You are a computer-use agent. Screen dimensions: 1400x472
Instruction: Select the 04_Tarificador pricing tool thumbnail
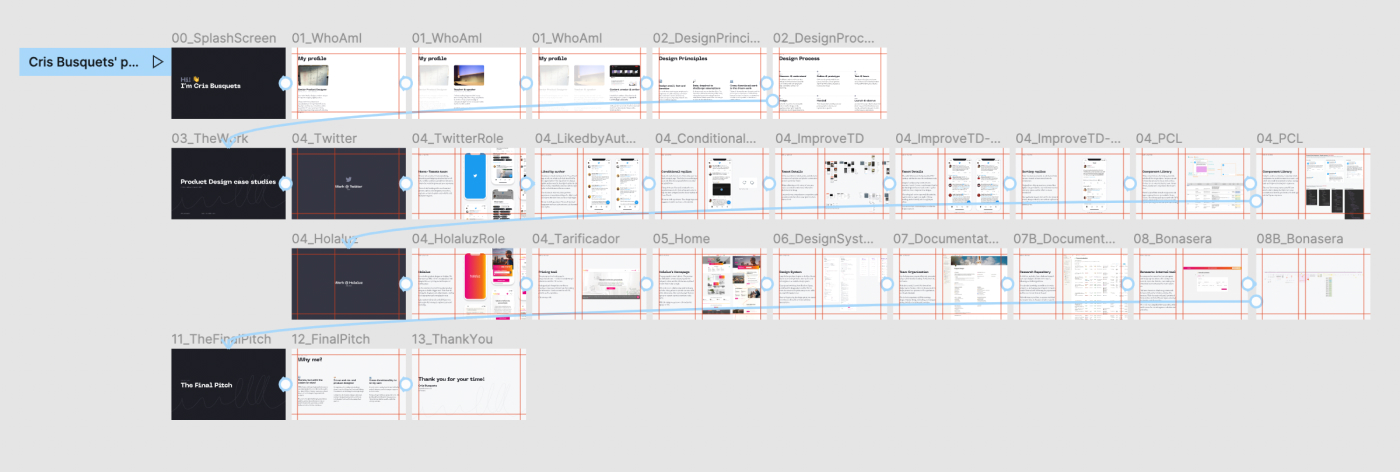pyautogui.click(x=590, y=284)
